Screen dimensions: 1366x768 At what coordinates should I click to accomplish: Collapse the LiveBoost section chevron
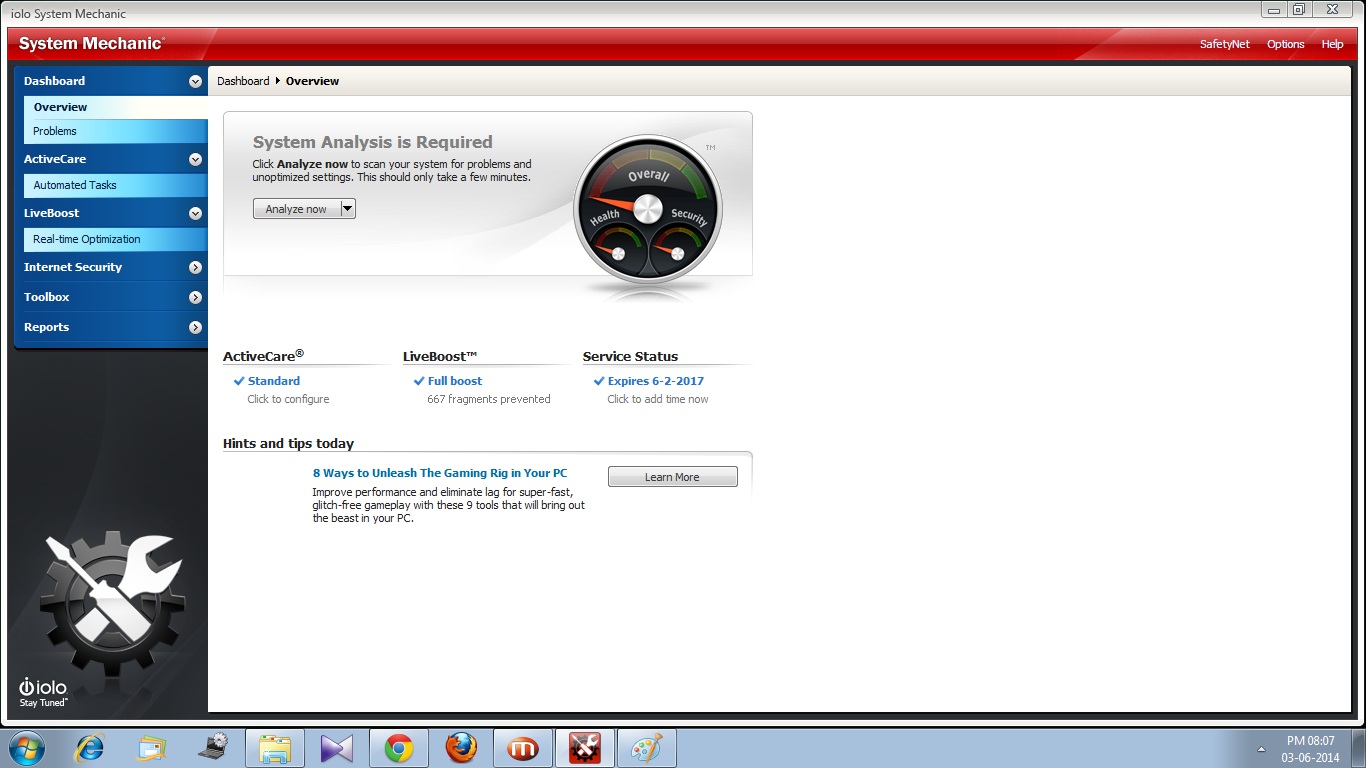[195, 213]
